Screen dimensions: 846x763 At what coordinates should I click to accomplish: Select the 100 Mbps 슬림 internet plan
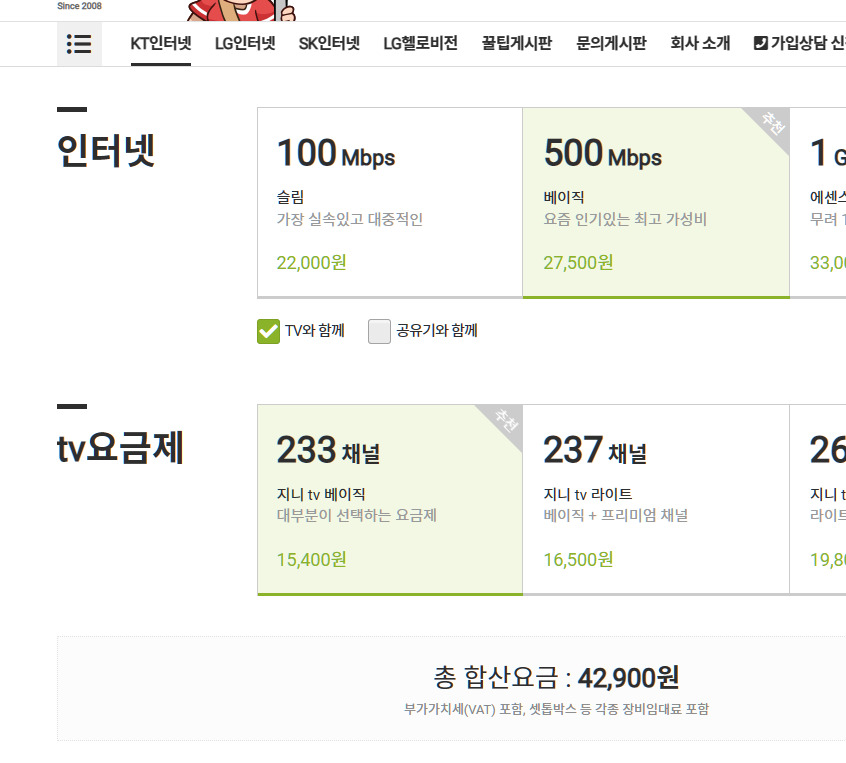pyautogui.click(x=390, y=203)
